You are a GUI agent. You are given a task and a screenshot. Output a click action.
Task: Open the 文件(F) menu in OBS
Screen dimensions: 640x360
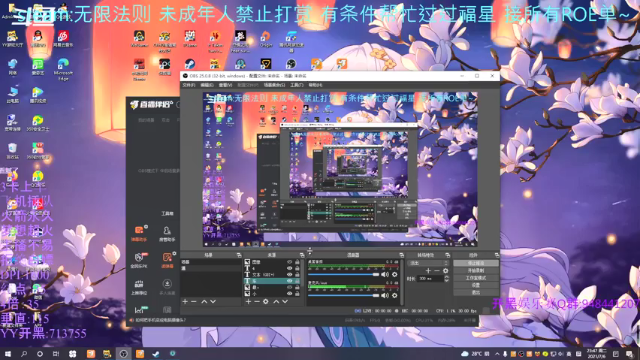coord(189,85)
